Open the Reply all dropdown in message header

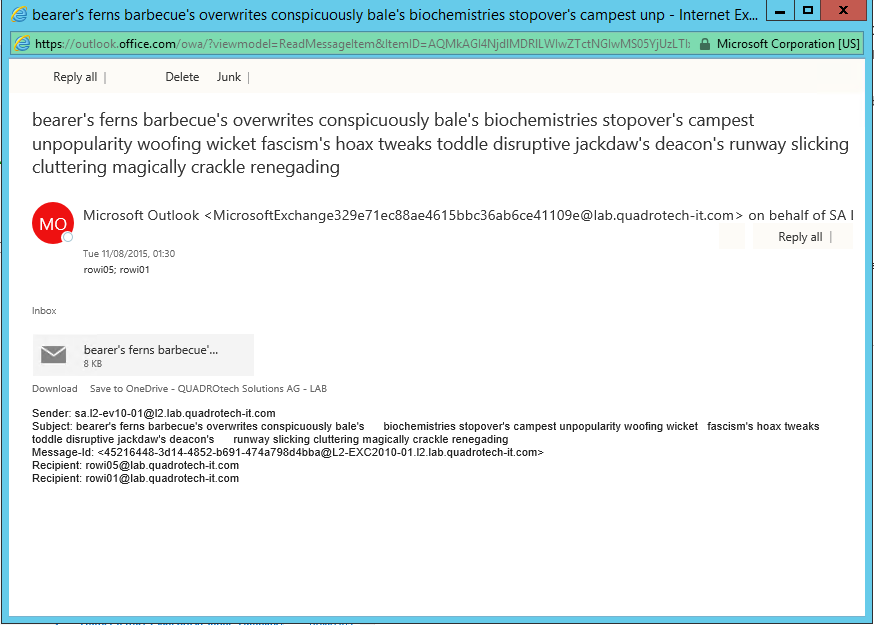pos(830,237)
